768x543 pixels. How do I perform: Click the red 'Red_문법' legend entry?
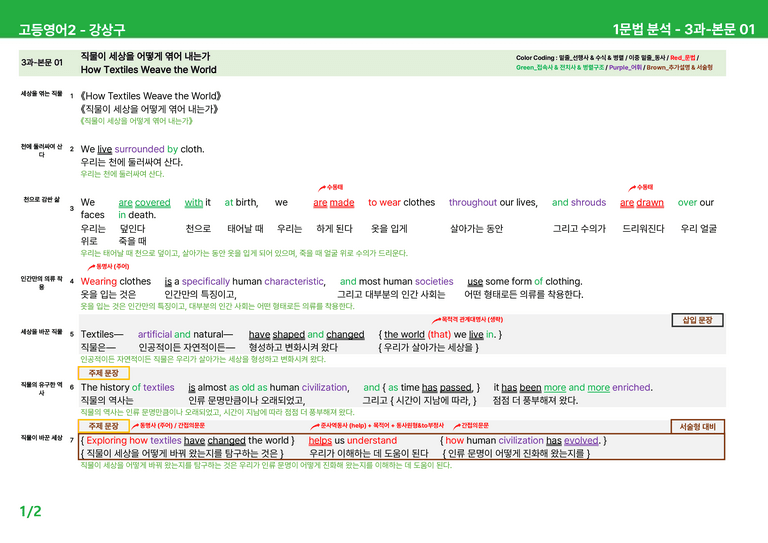[x=682, y=58]
